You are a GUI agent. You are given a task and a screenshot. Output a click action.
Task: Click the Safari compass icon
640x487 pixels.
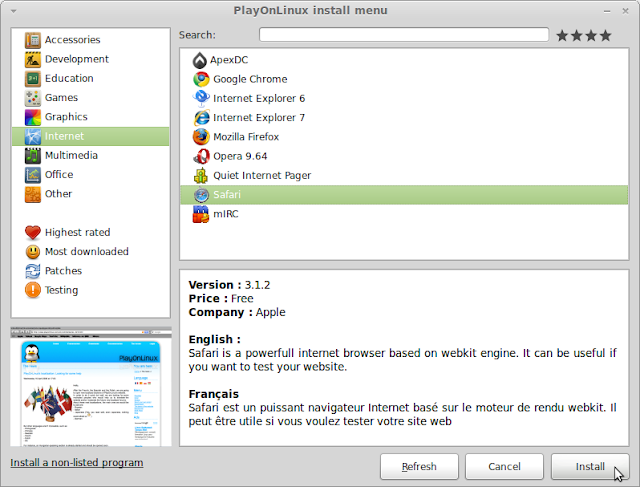[x=201, y=195]
